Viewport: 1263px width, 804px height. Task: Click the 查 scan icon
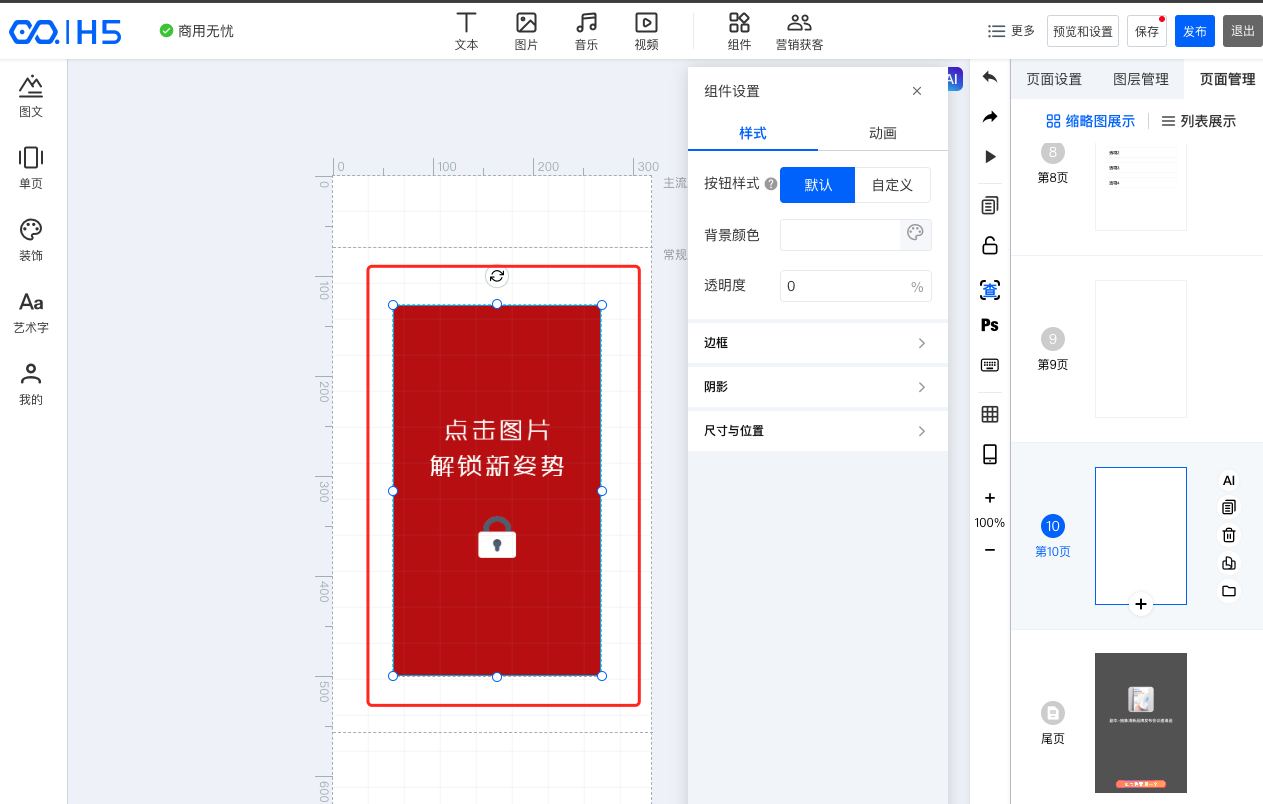click(x=990, y=290)
